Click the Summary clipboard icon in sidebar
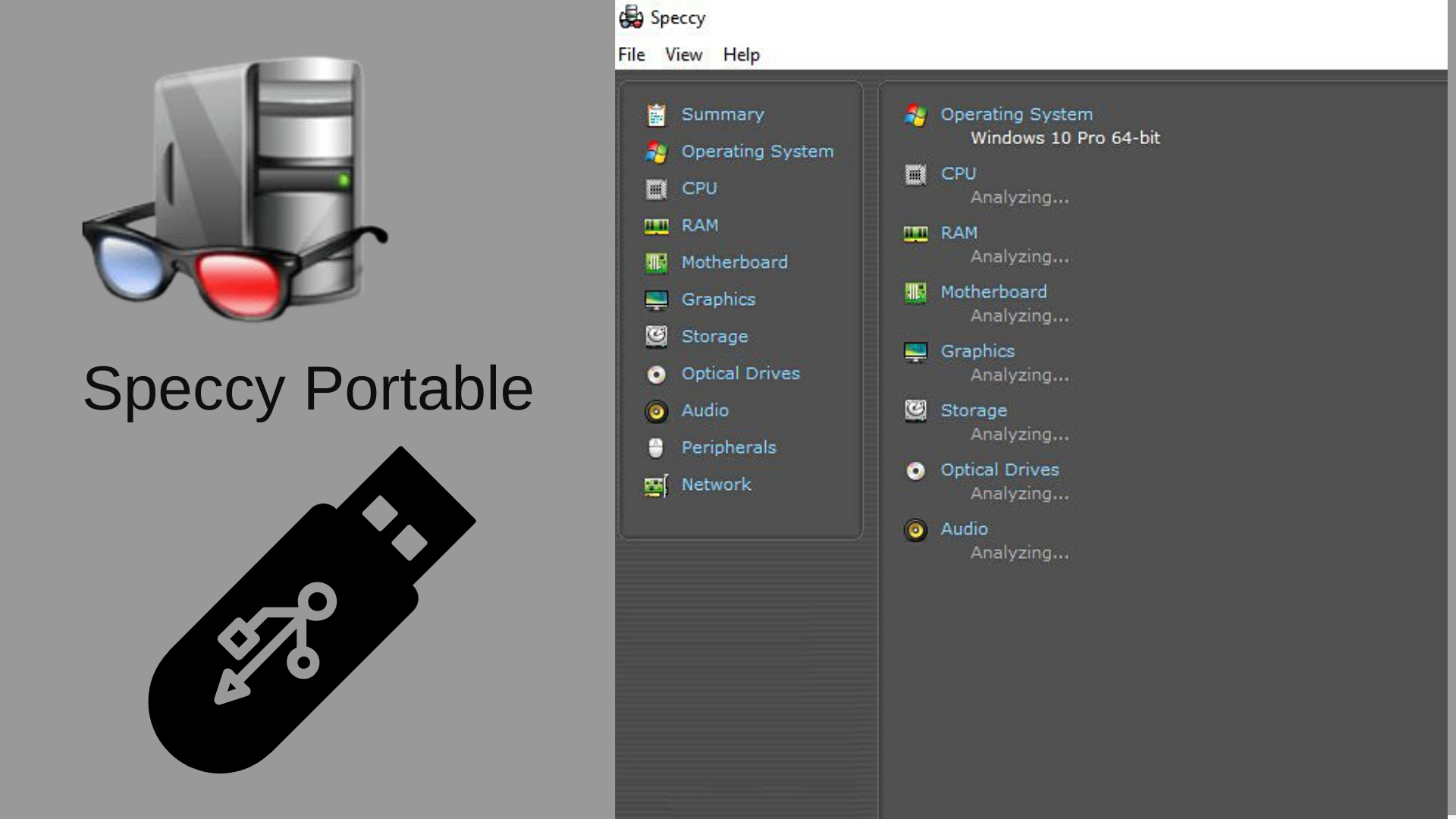Viewport: 1456px width, 819px height. click(656, 115)
